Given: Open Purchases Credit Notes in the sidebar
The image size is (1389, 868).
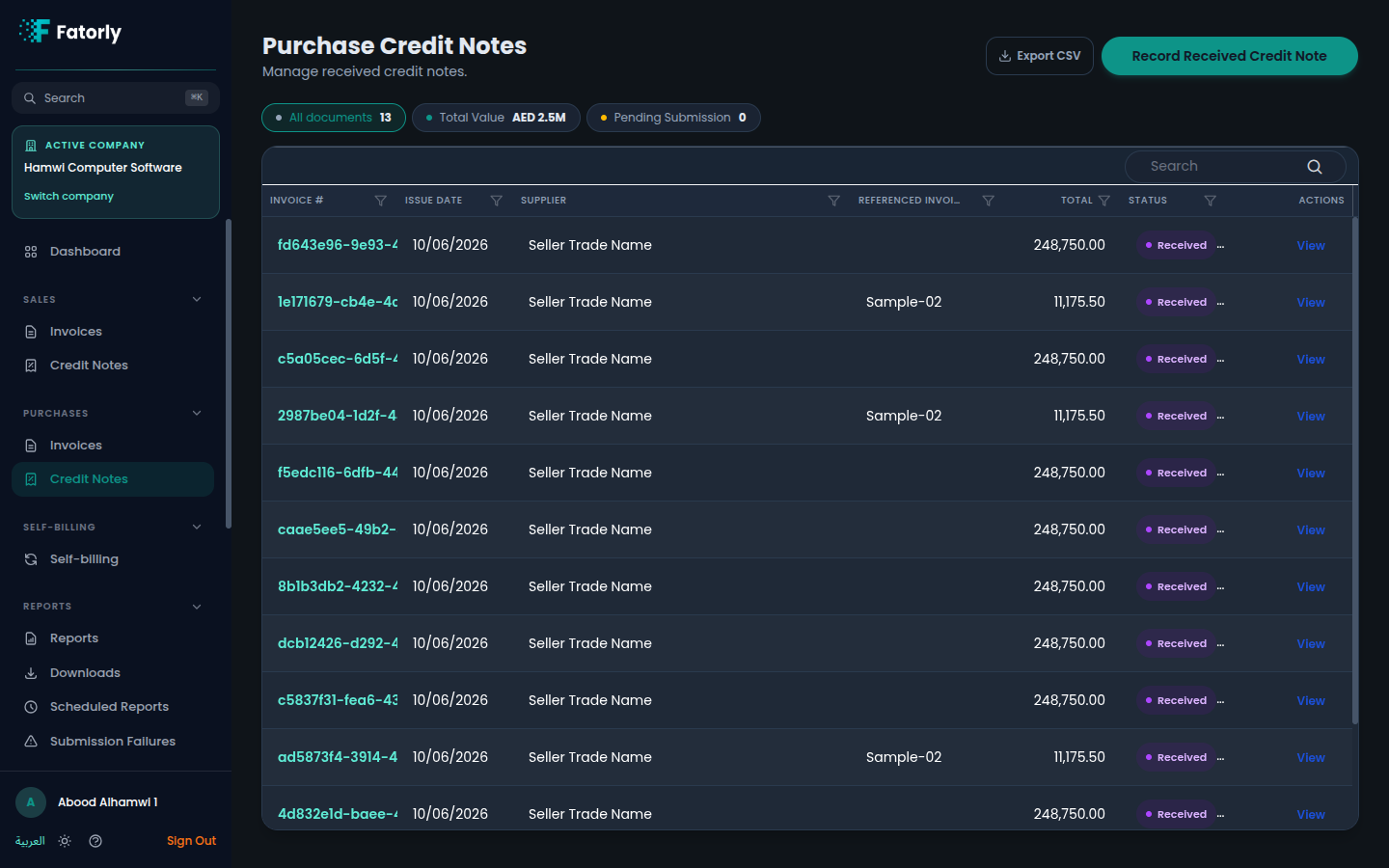Looking at the screenshot, I should (113, 479).
